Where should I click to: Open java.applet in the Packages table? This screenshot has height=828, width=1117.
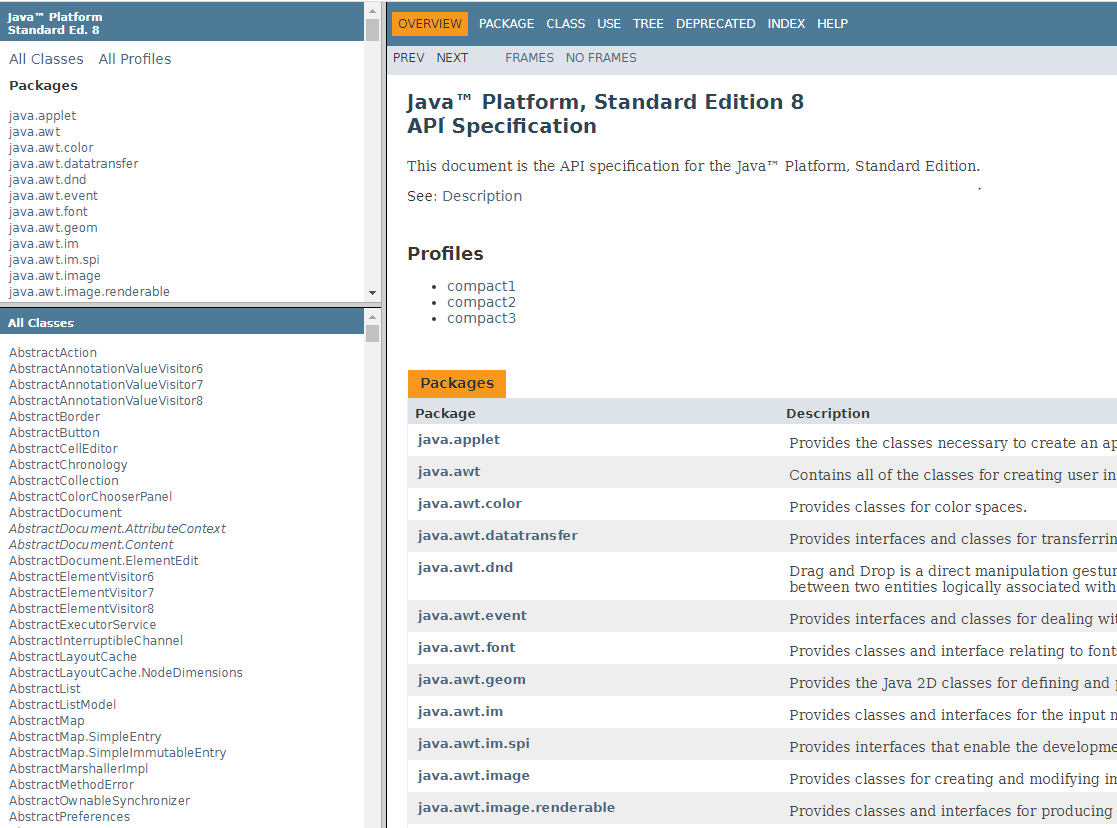[459, 440]
